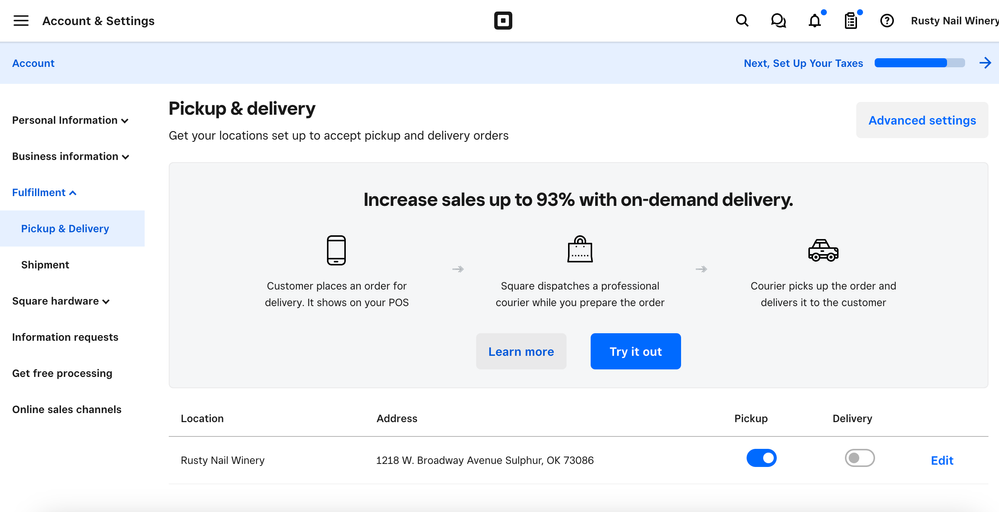Open the messages chat bubble icon
Viewport: 999px width, 512px height.
coord(778,21)
